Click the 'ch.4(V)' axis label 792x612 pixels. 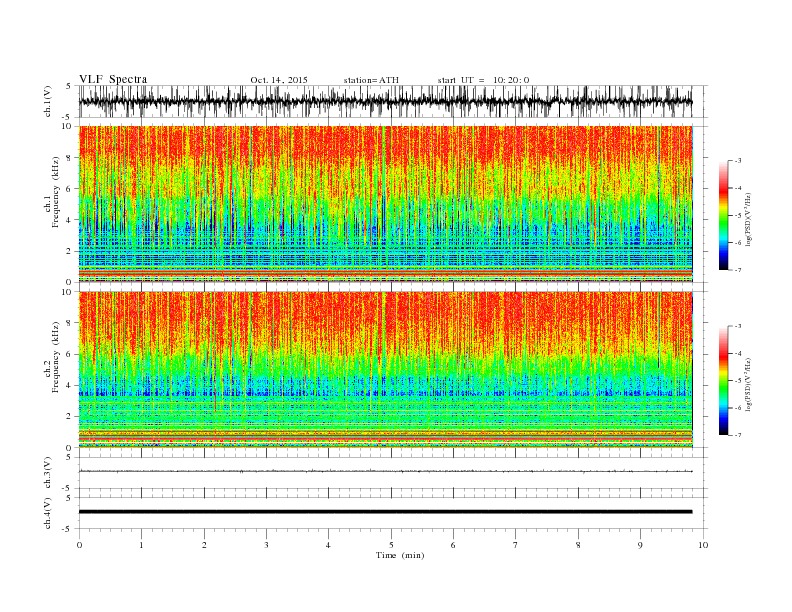click(48, 513)
